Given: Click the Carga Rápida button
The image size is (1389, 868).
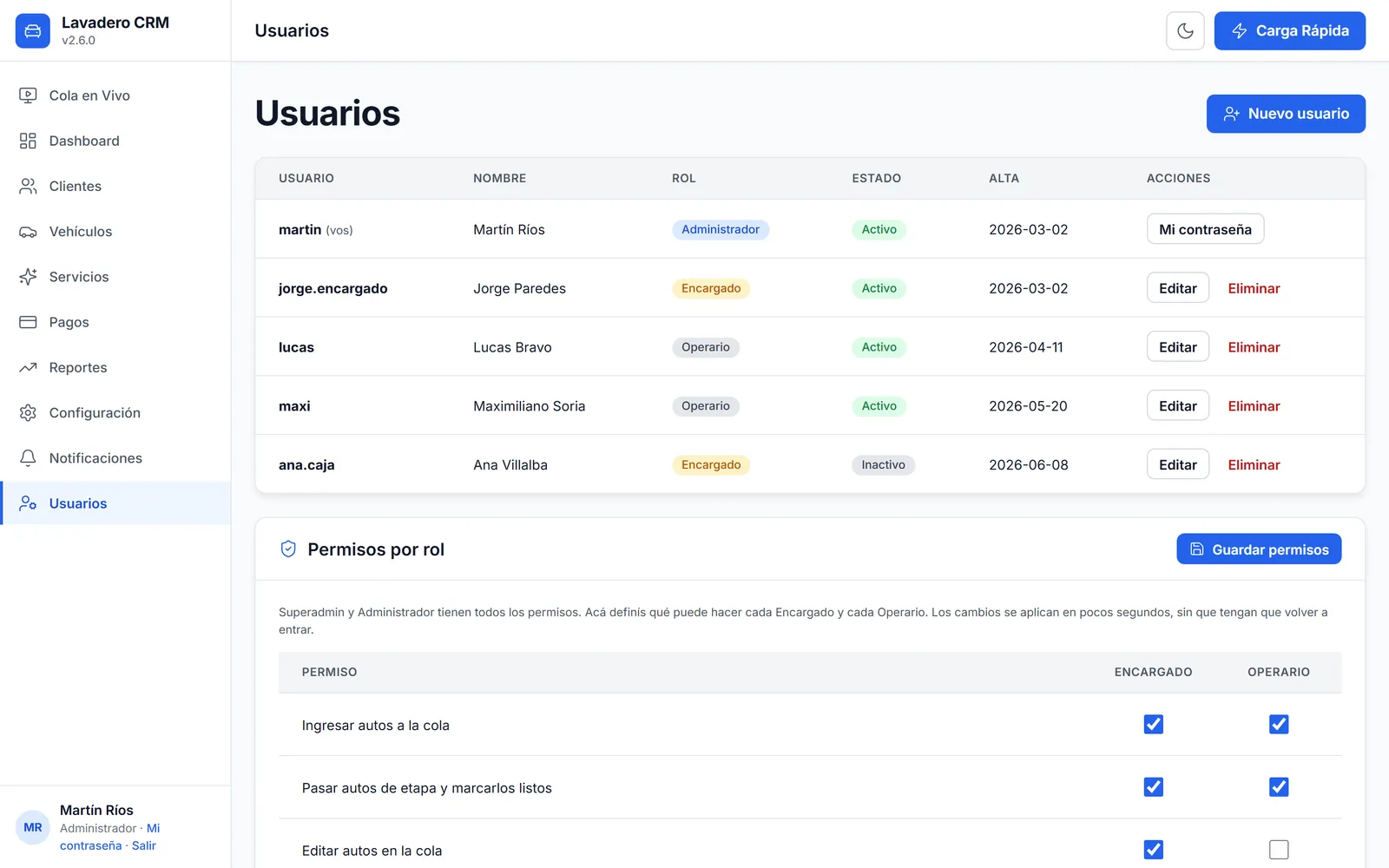Looking at the screenshot, I should click(x=1289, y=31).
